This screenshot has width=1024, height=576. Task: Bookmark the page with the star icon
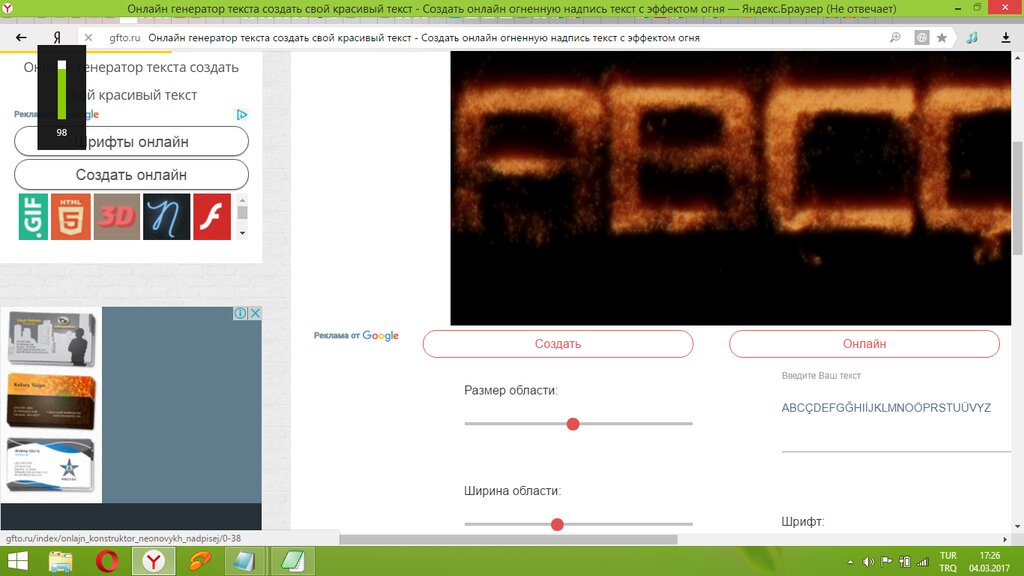tap(942, 38)
